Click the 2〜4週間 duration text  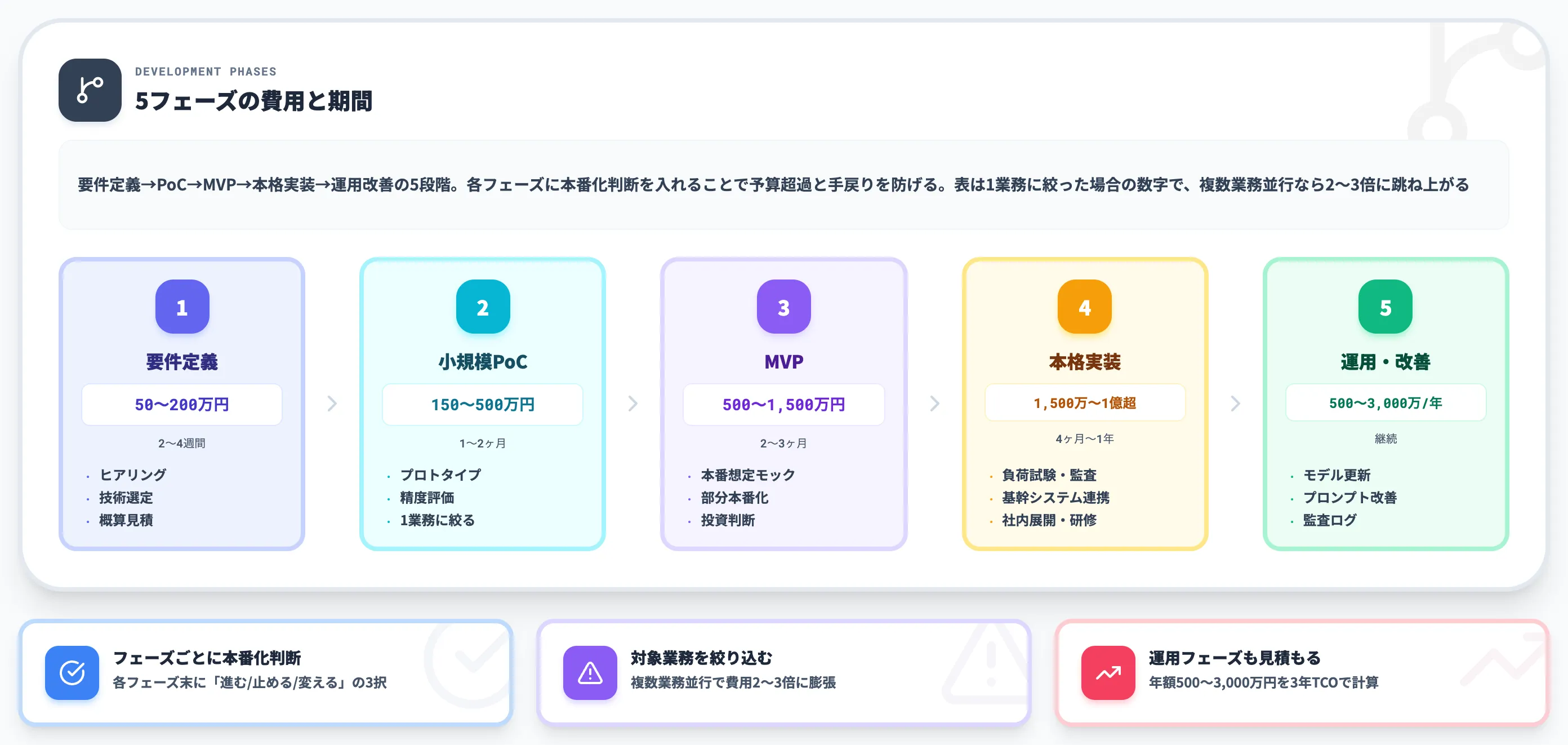pos(182,444)
